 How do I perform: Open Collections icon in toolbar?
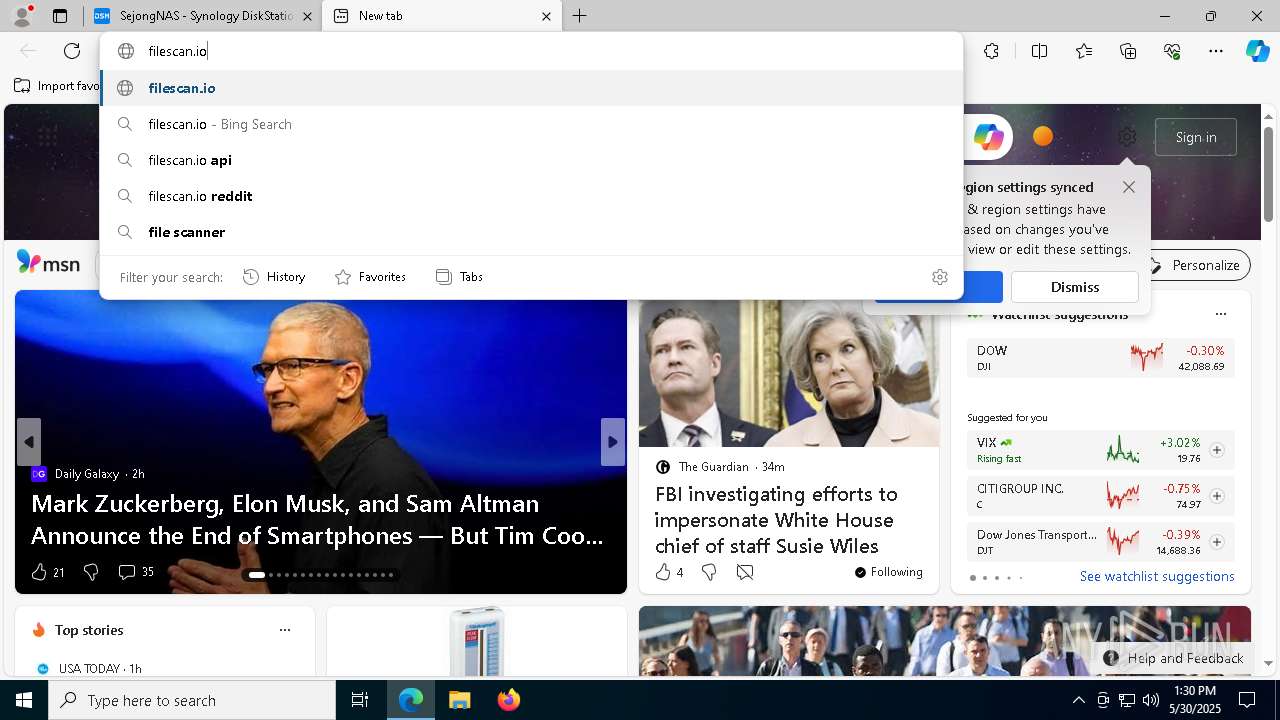click(1128, 51)
